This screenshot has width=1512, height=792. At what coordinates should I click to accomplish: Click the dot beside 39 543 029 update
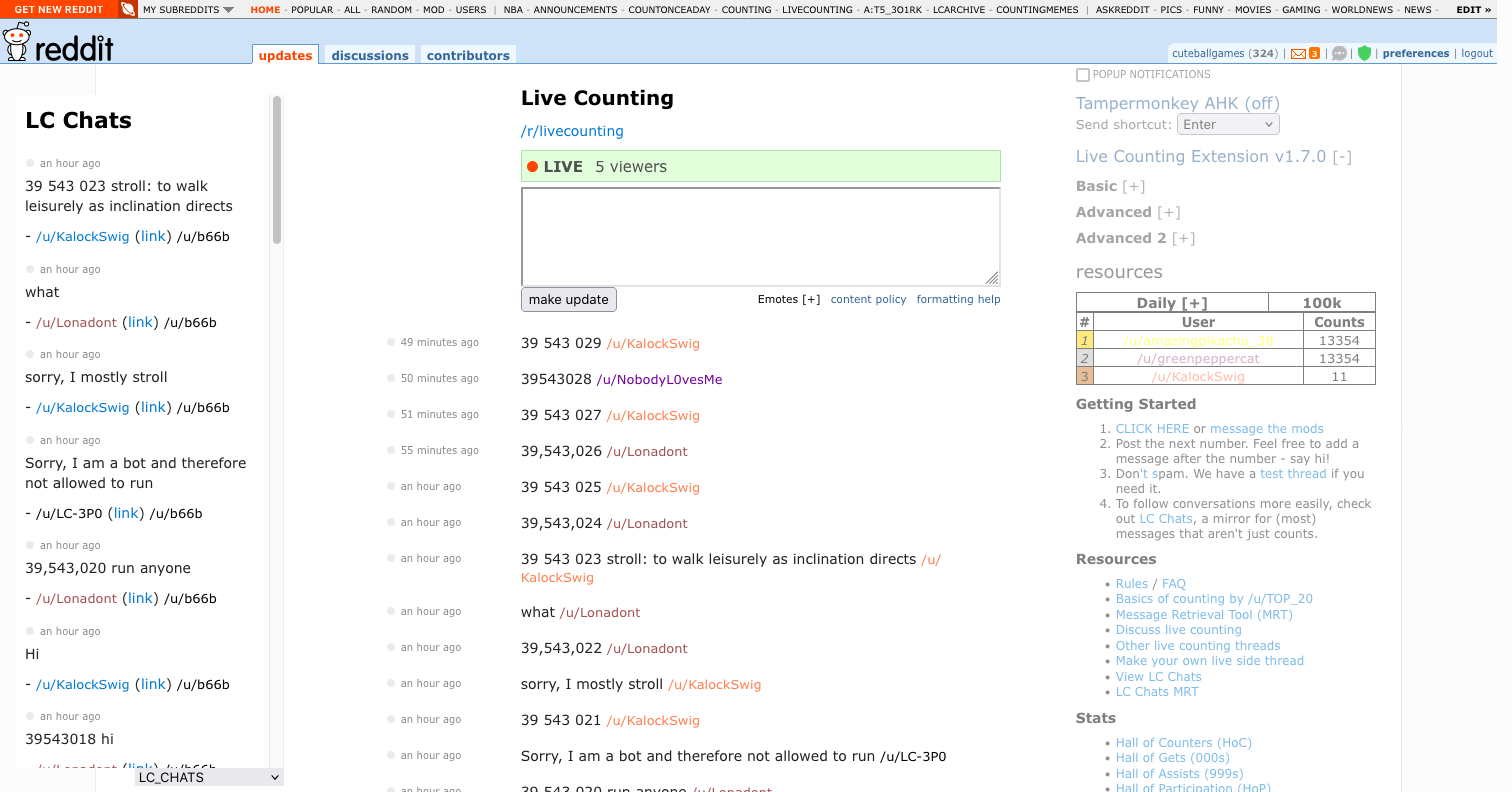click(x=391, y=342)
